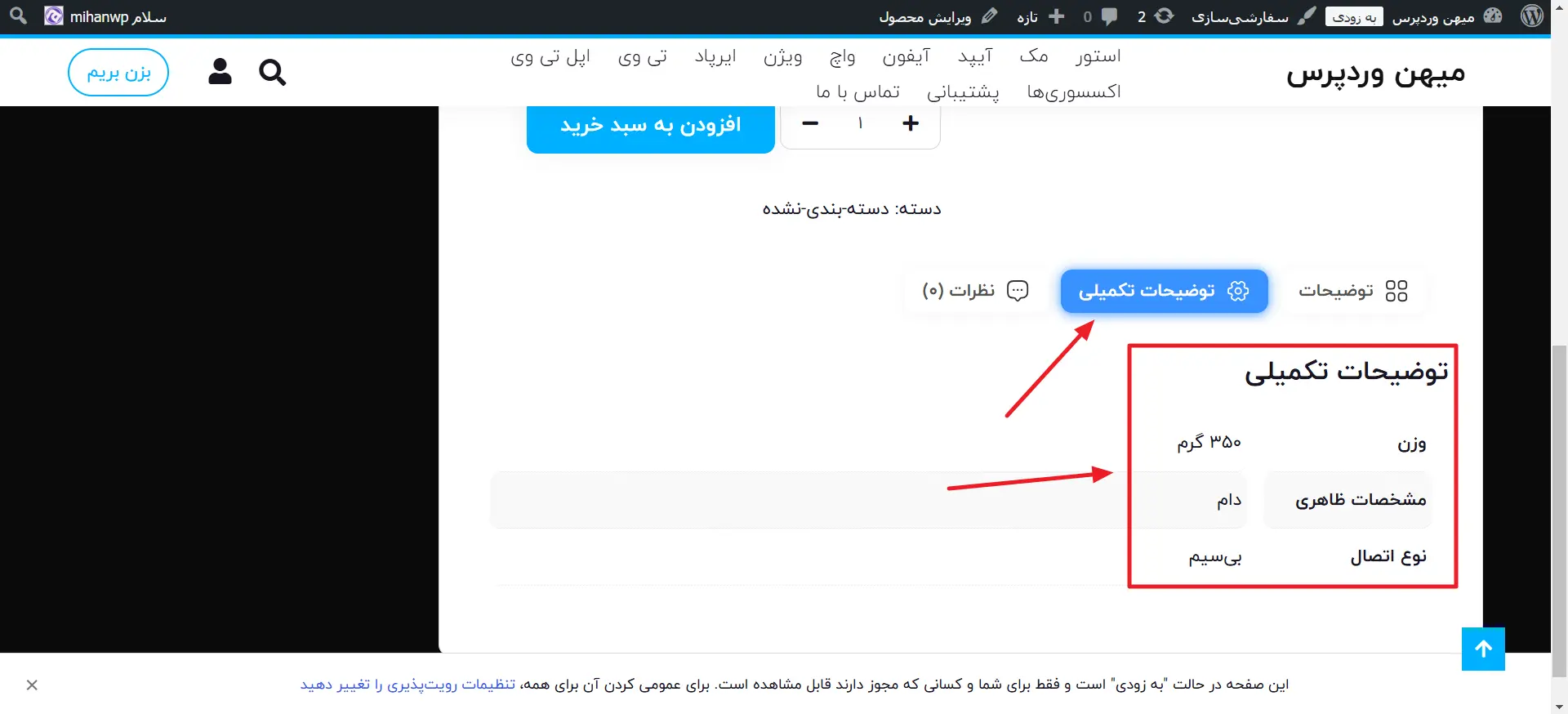Select the 'نوع اتصال' attribute label
Screen dimensions: 1568x714
pos(1388,556)
